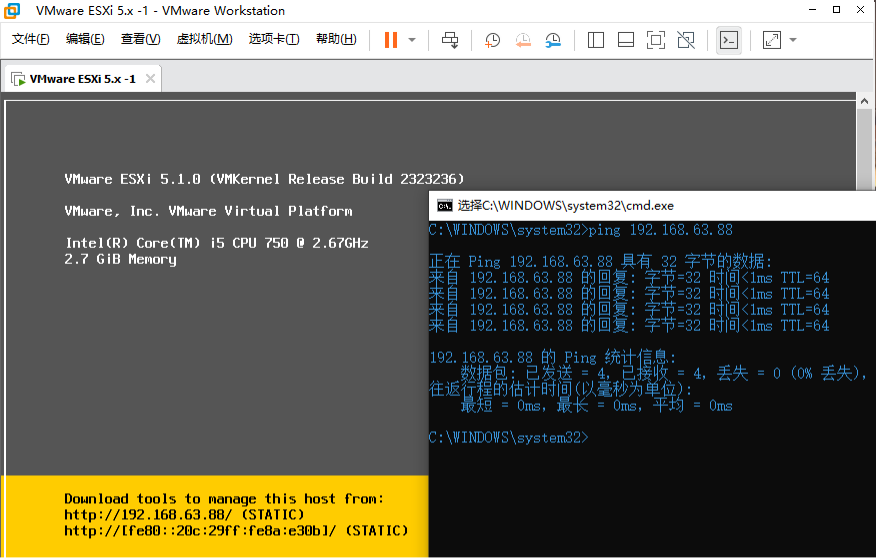Revert the VM to its previous snapshot

523,40
